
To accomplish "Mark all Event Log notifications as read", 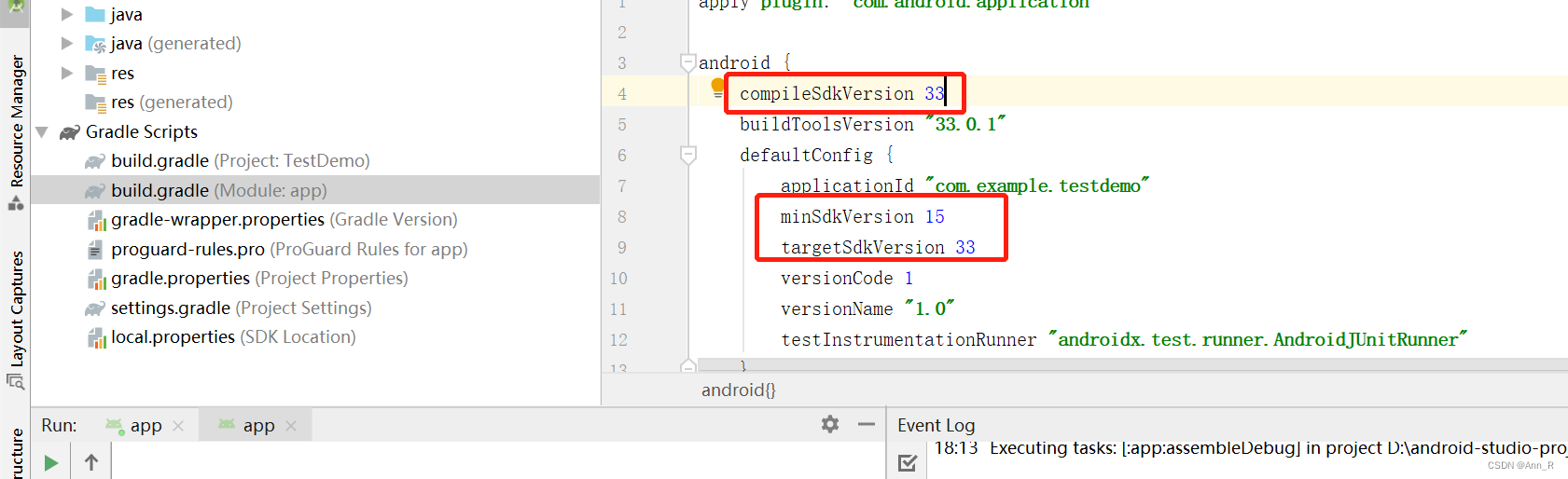I will tap(907, 462).
